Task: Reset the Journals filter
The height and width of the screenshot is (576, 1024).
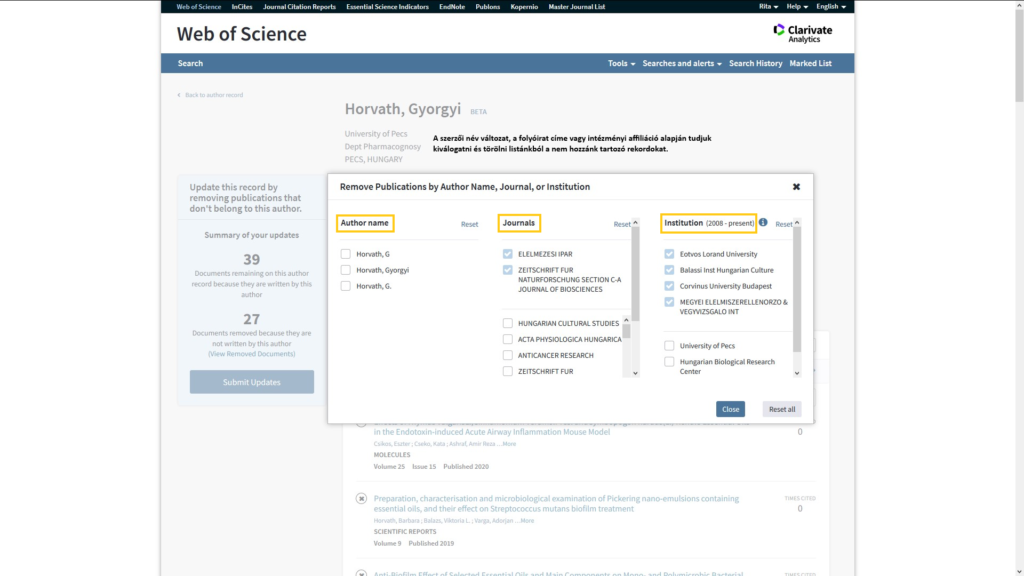Action: click(x=622, y=224)
